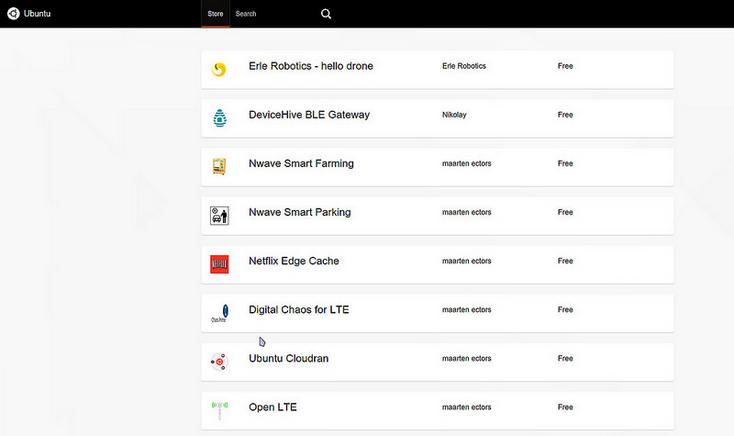Click maarten ectors in Nwave Smart Farming row

(x=467, y=163)
